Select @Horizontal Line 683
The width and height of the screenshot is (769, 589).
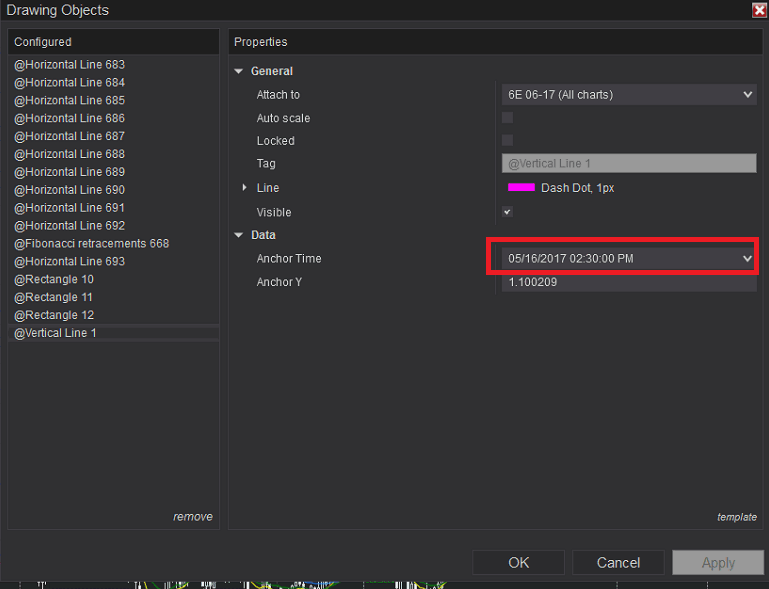pyautogui.click(x=113, y=65)
